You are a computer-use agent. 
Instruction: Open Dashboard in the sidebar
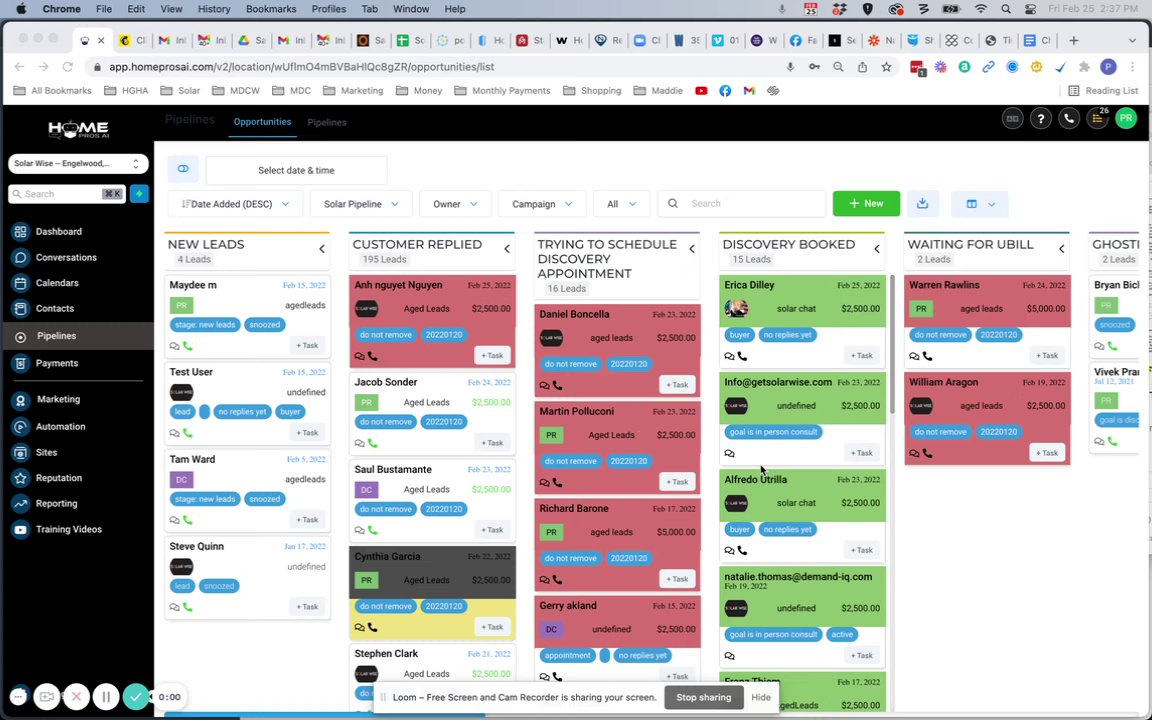[x=59, y=231]
